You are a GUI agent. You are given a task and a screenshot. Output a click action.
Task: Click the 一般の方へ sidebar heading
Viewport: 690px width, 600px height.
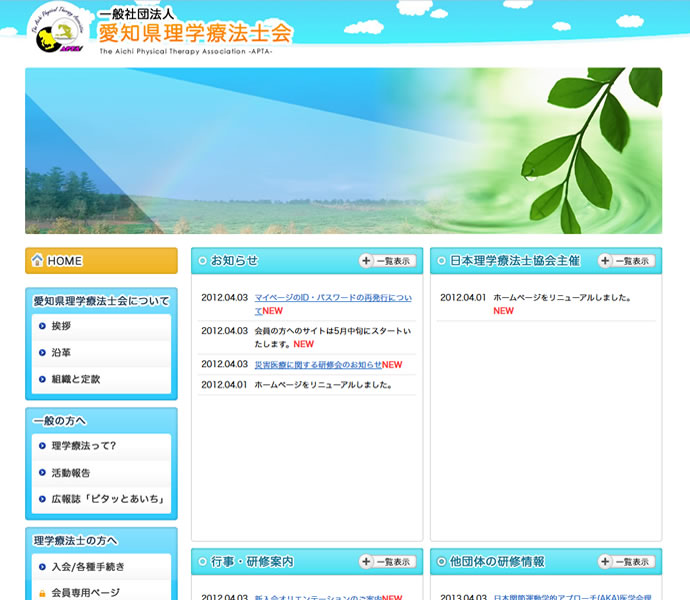[x=60, y=421]
